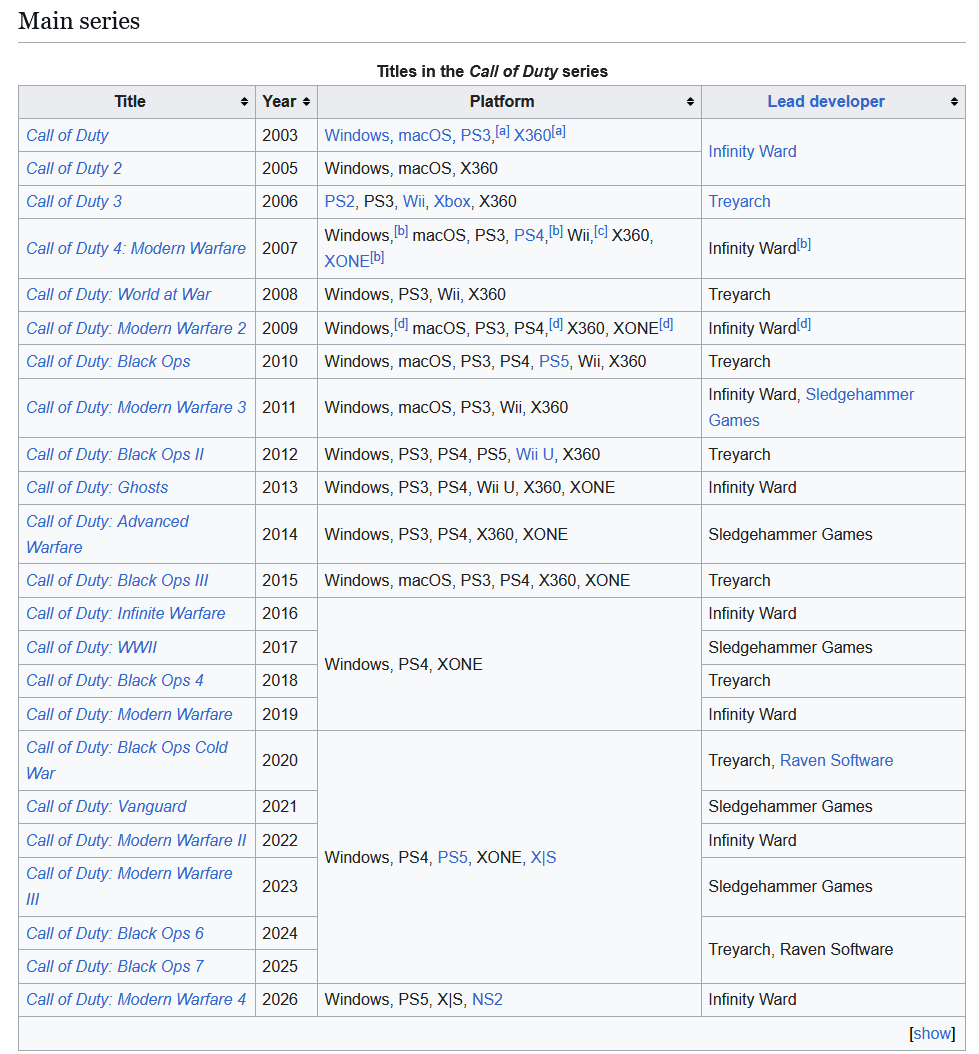Open footnote [a] after PS3
This screenshot has width=979, height=1054.
[502, 131]
